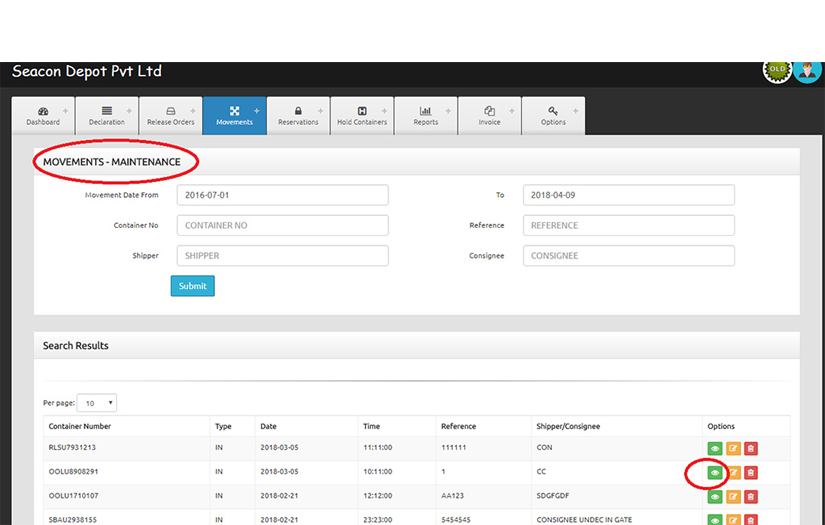The width and height of the screenshot is (825, 525).
Task: Click the Movement Date From field
Action: [283, 195]
